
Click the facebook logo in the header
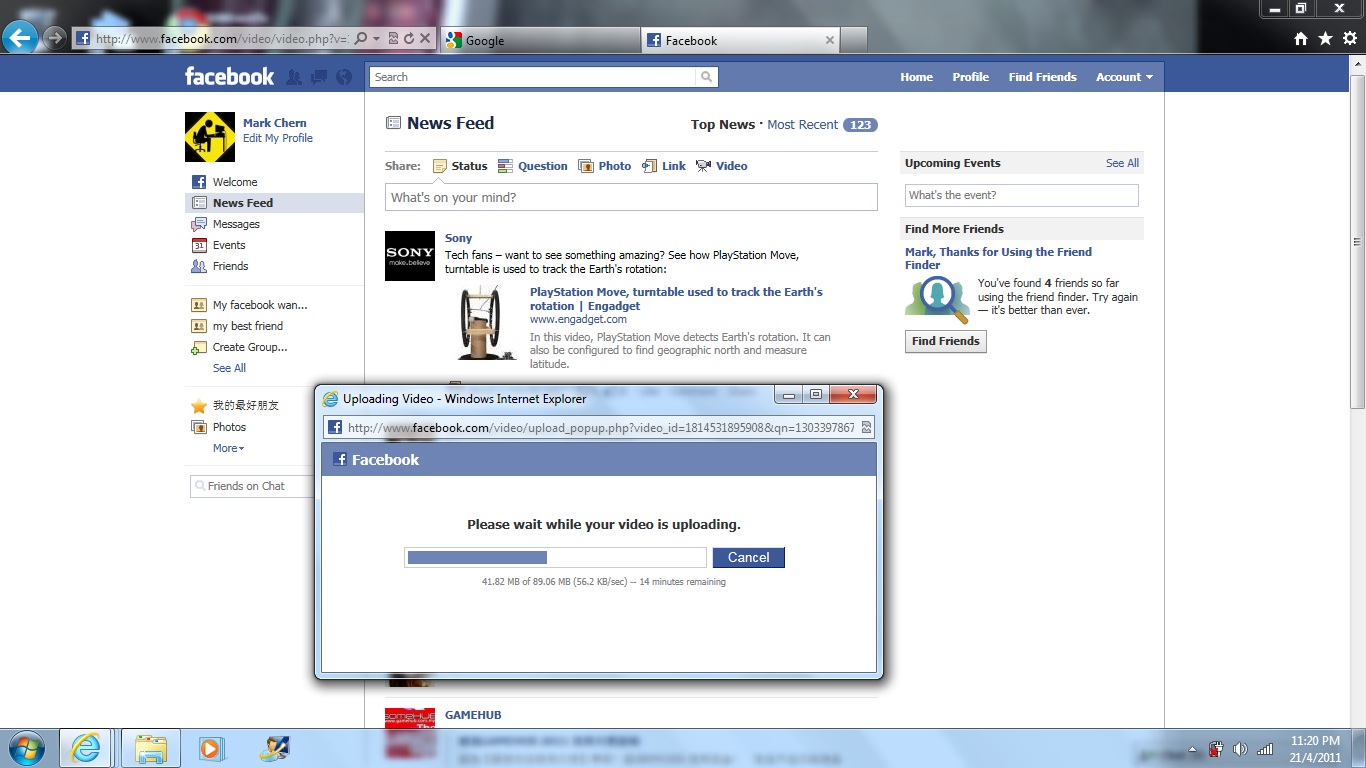[x=229, y=76]
